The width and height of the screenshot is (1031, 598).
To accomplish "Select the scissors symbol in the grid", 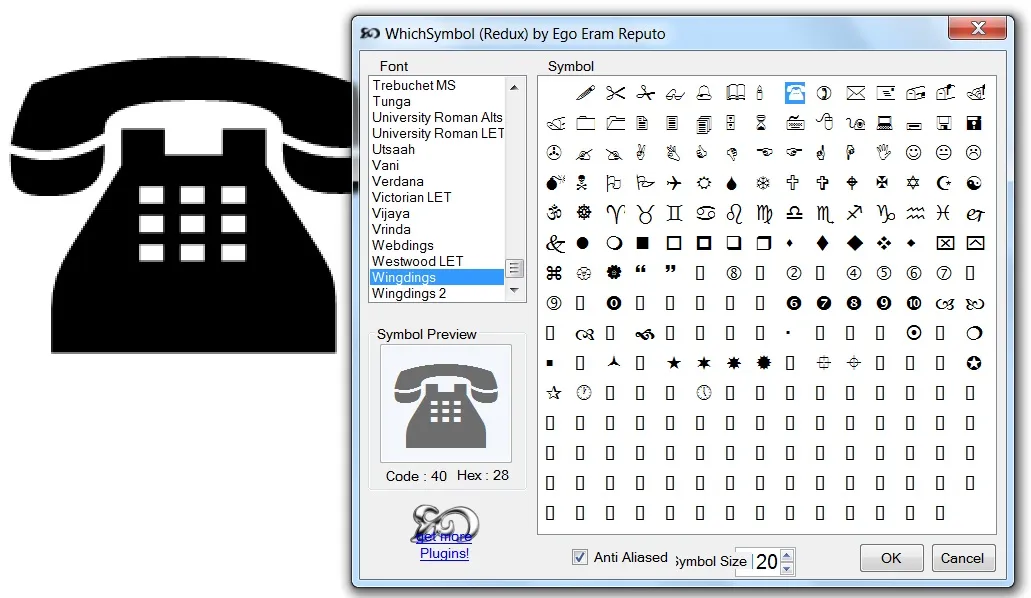I will point(615,93).
